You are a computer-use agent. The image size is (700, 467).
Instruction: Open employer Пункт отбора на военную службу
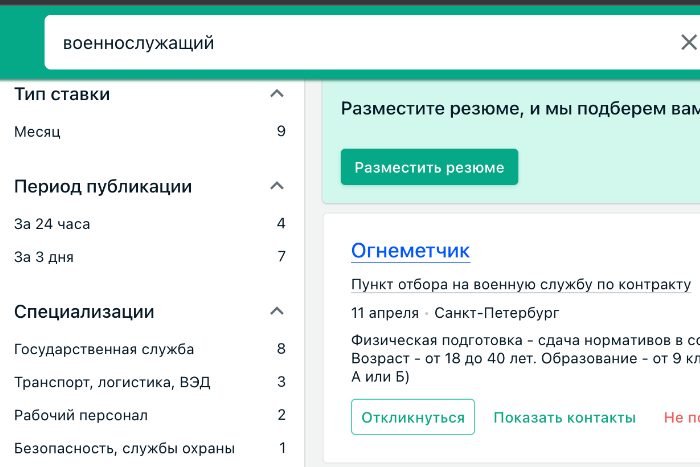[520, 284]
